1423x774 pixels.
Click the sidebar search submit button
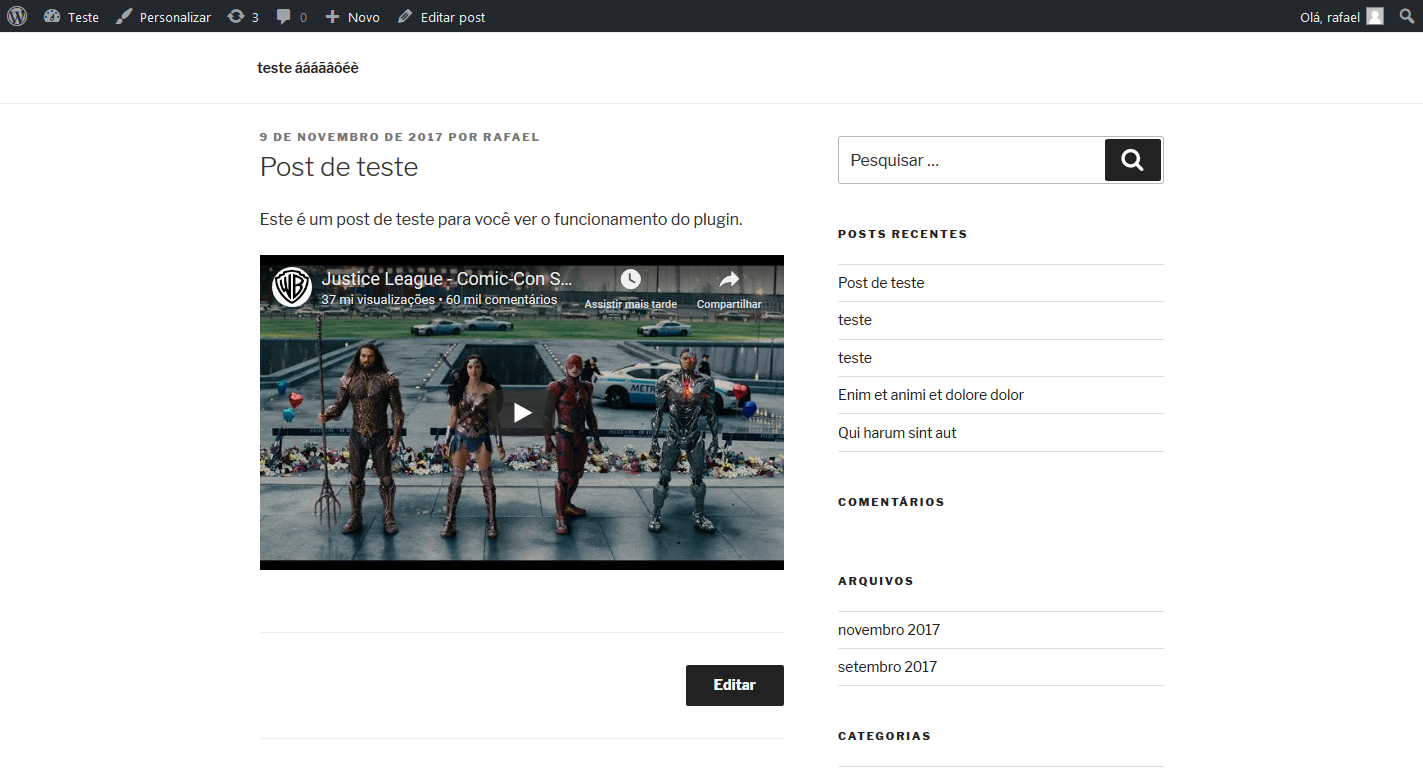point(1133,160)
